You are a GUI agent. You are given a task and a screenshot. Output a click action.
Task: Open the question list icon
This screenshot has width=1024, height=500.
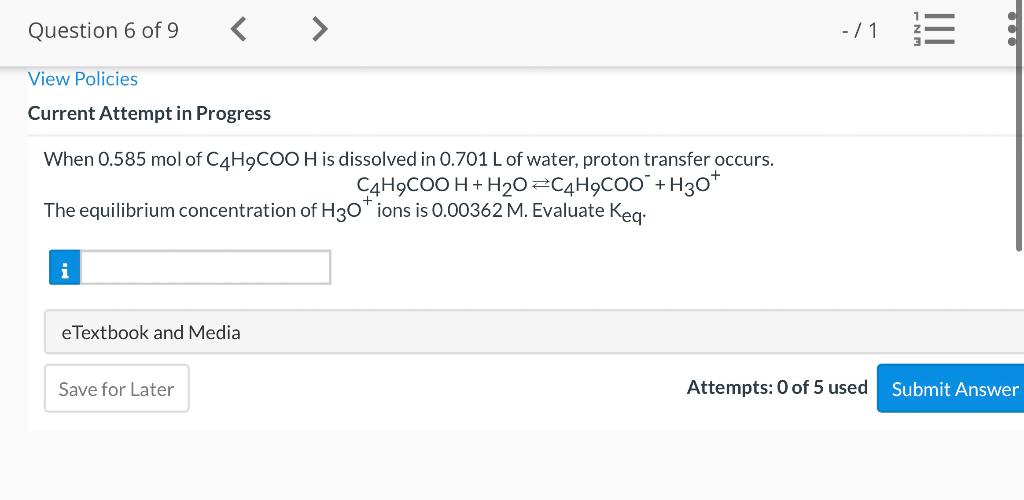(934, 29)
